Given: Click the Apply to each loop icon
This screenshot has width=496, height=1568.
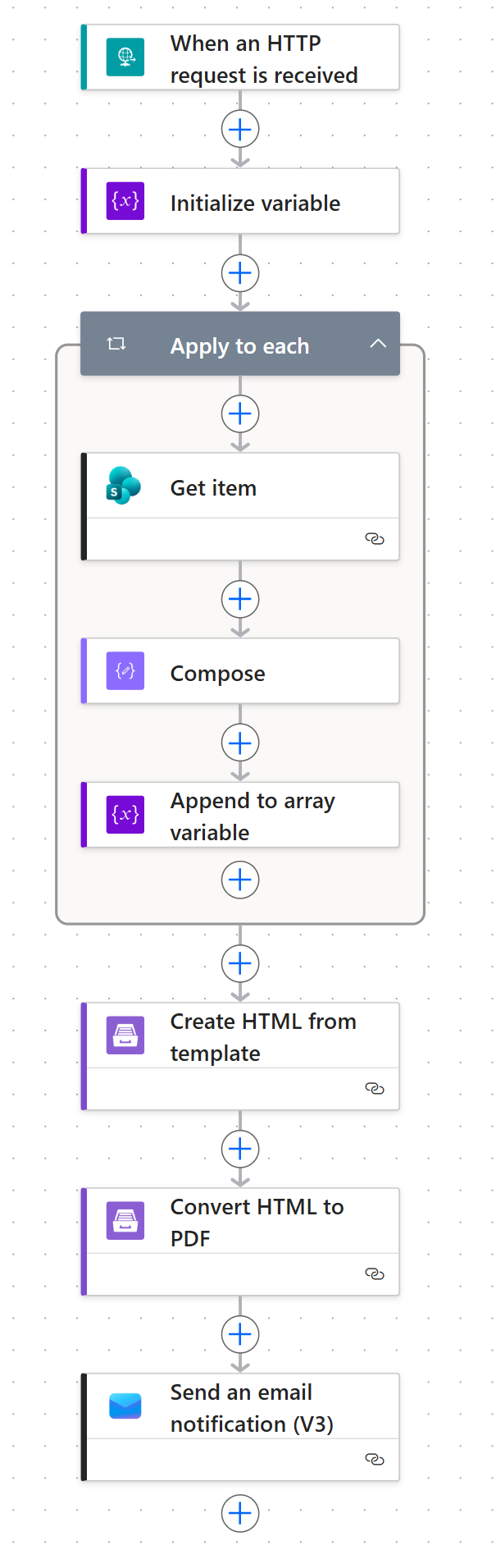Looking at the screenshot, I should pos(116,344).
